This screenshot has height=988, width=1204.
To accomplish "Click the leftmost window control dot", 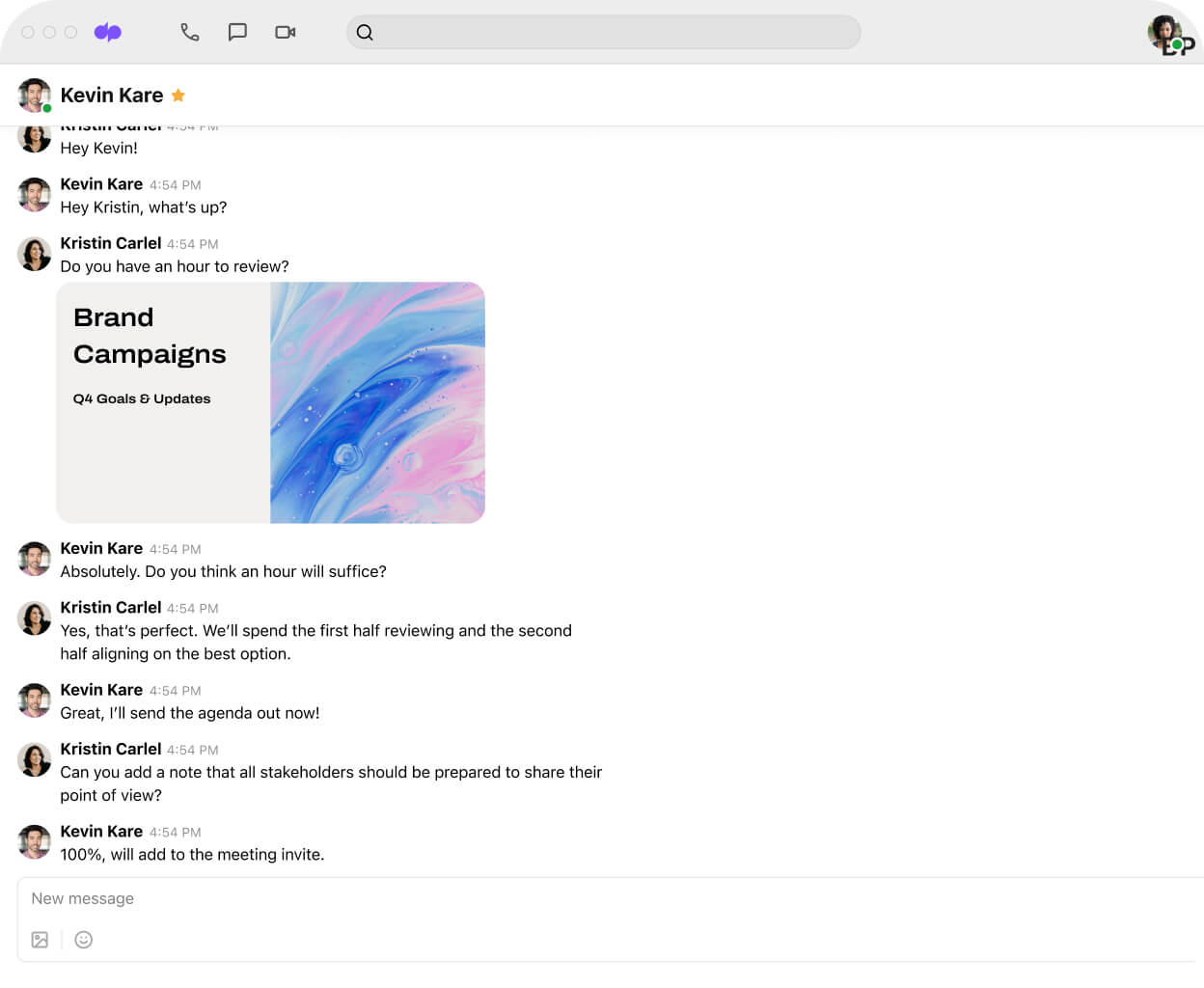I will coord(27,32).
